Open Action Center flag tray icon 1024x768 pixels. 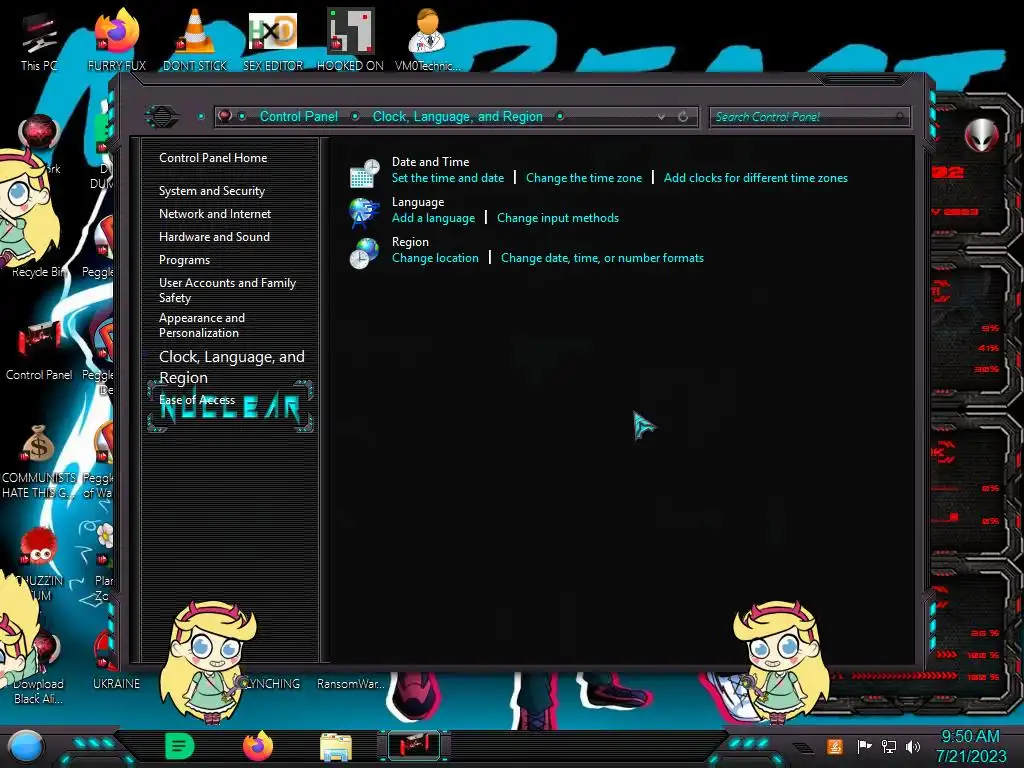pos(864,746)
